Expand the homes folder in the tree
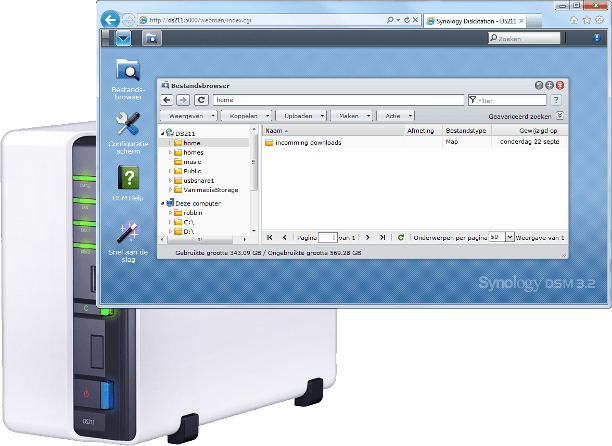Image resolution: width=612 pixels, height=446 pixels. coord(170,152)
